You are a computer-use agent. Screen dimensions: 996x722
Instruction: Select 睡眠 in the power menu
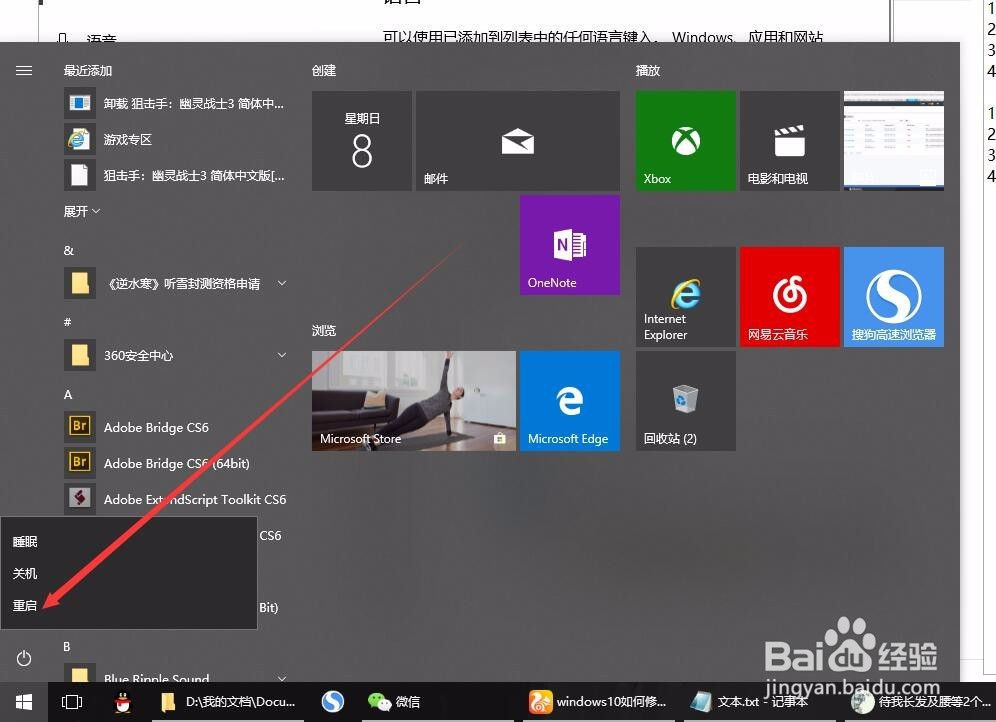pos(128,542)
